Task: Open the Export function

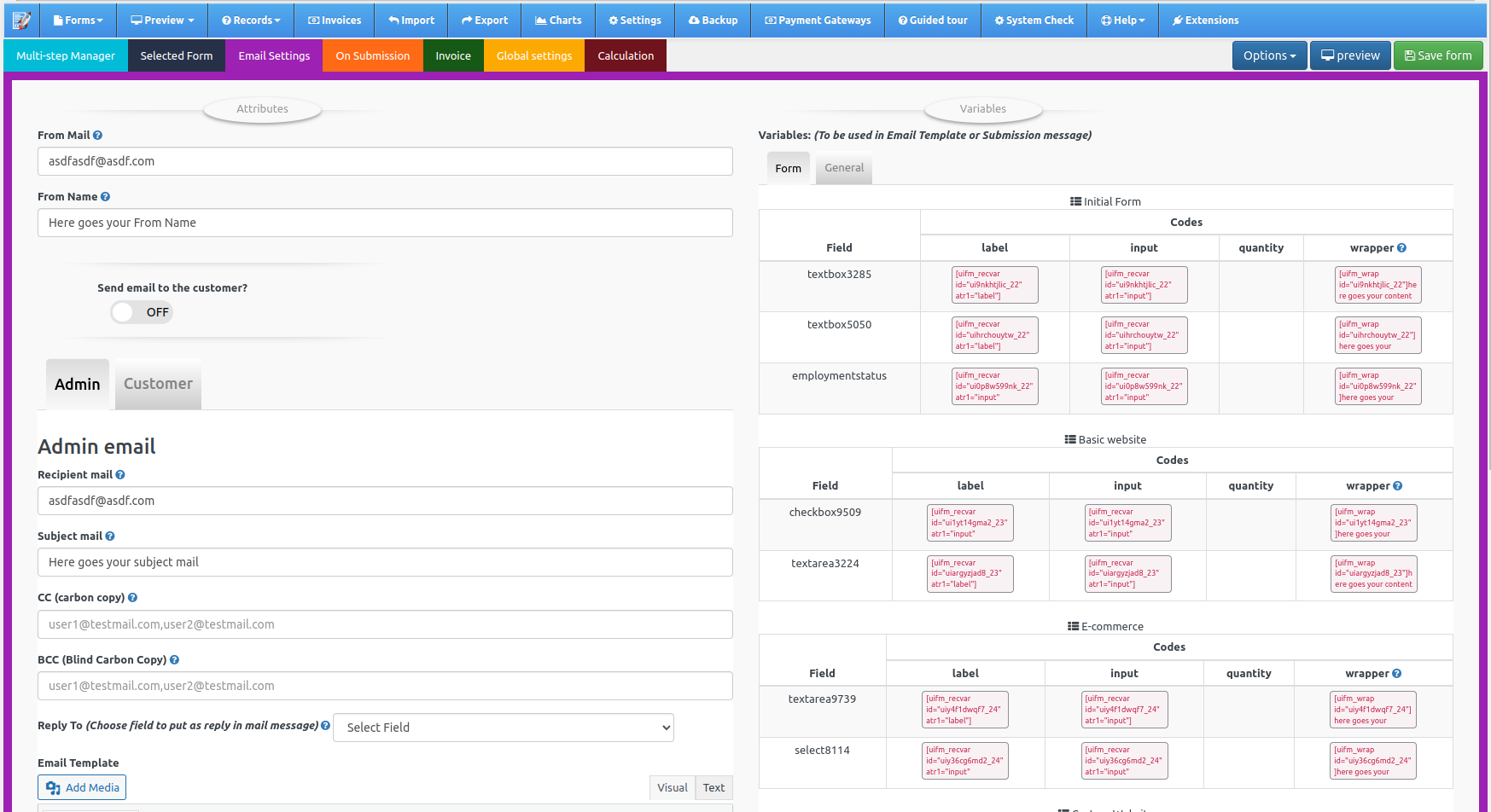Action: pos(484,20)
